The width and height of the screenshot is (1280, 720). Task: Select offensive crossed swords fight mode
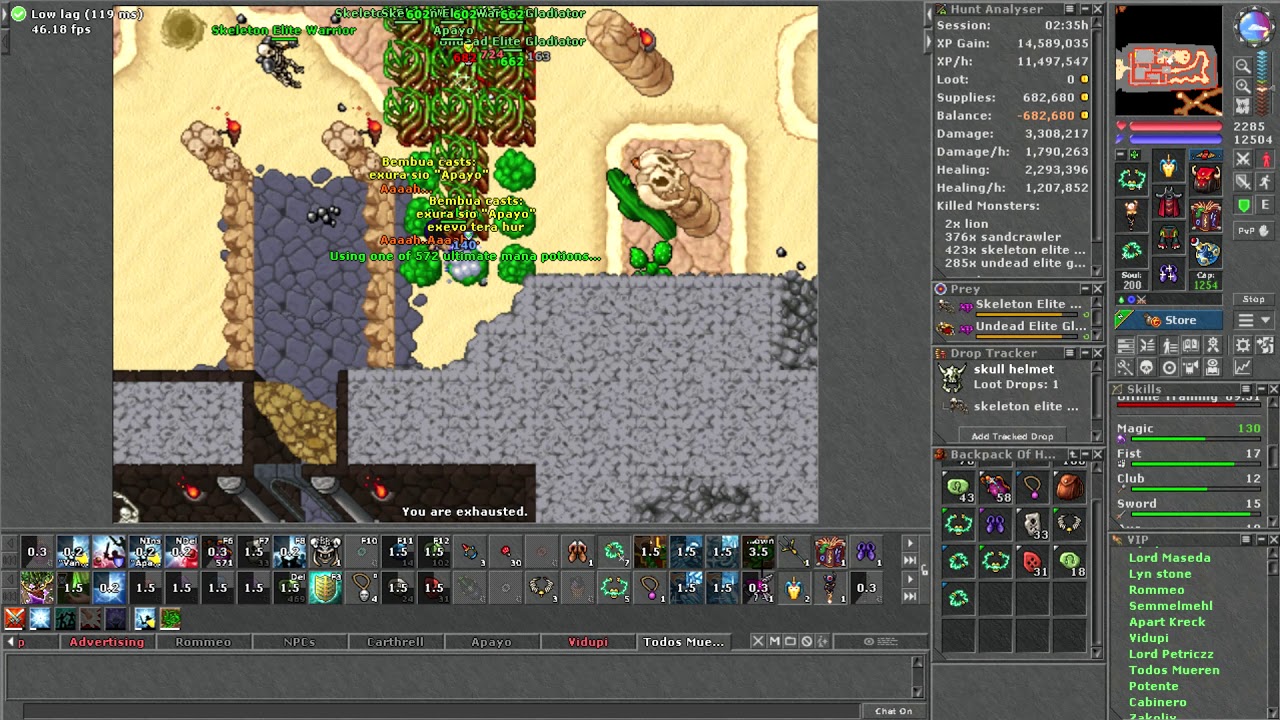click(1243, 158)
